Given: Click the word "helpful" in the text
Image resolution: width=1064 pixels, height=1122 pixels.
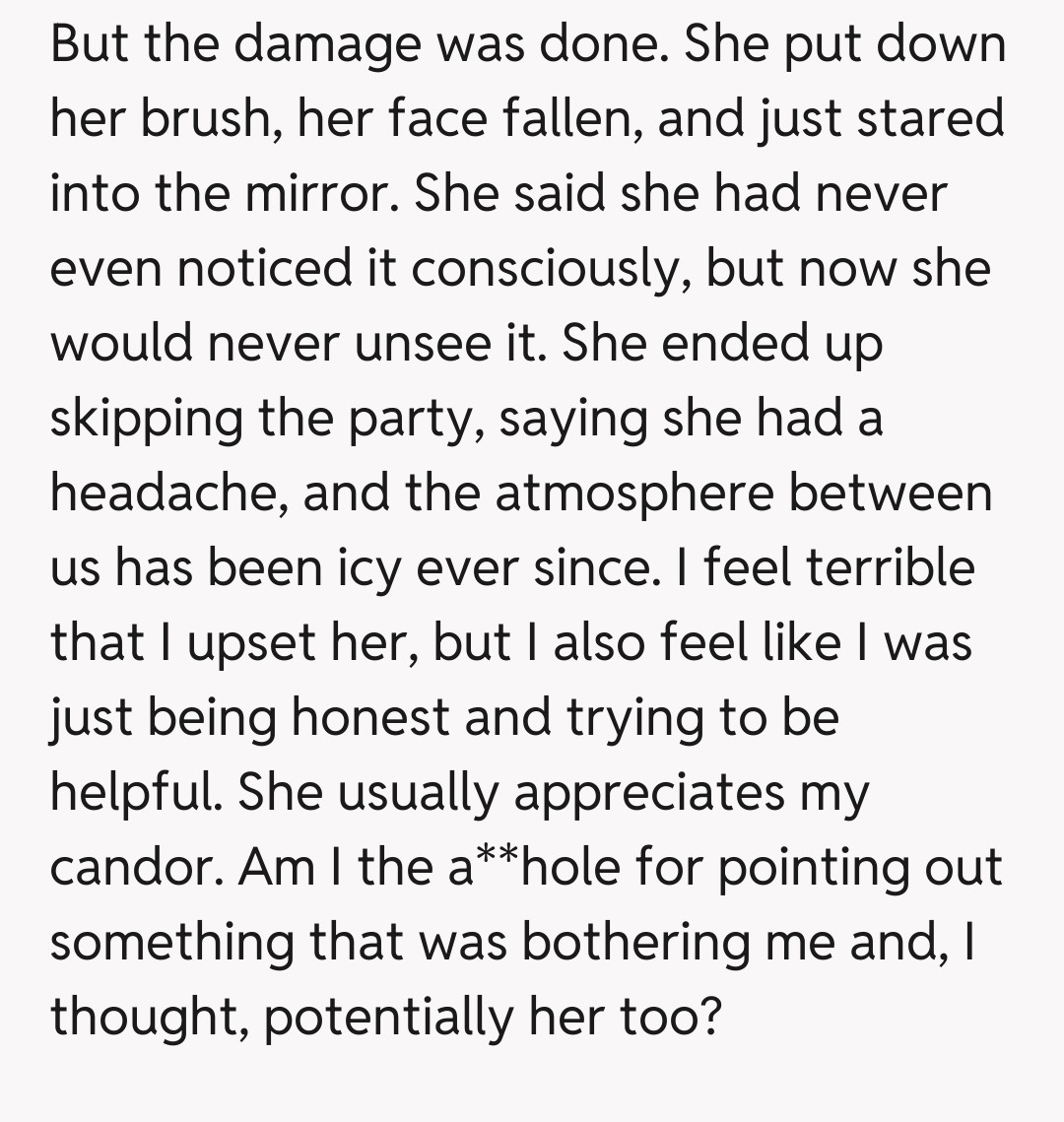Looking at the screenshot, I should pos(136,794).
